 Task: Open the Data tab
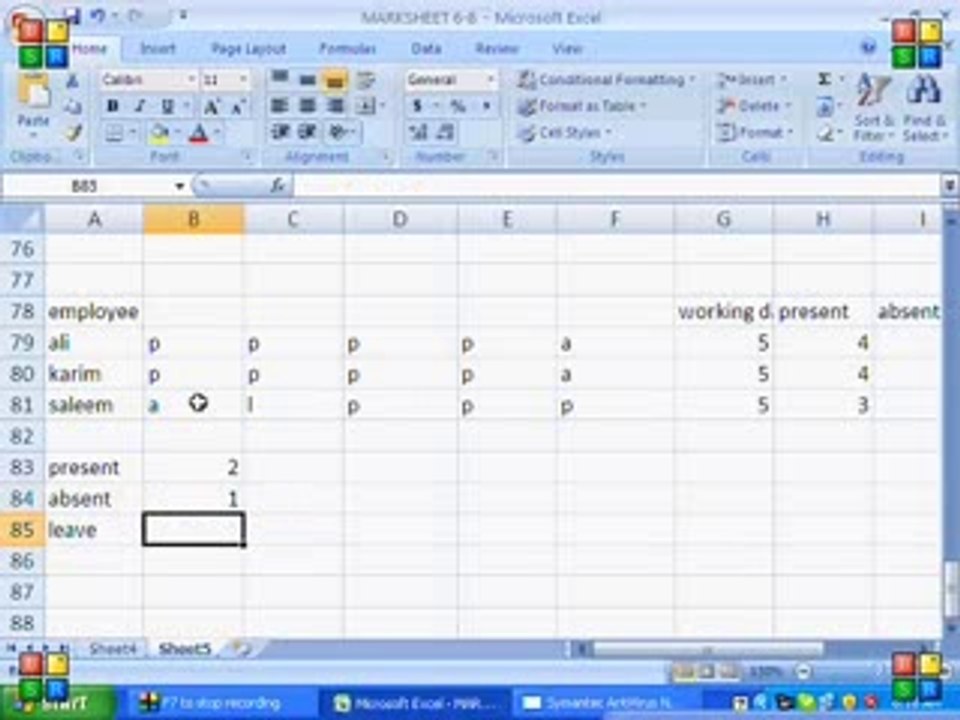tap(426, 49)
